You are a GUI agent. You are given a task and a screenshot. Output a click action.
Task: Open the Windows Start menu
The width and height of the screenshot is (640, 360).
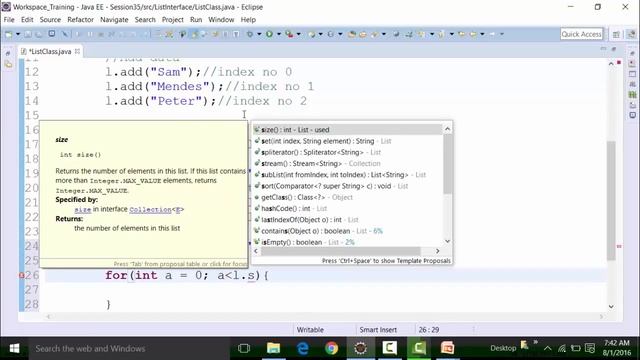14,349
